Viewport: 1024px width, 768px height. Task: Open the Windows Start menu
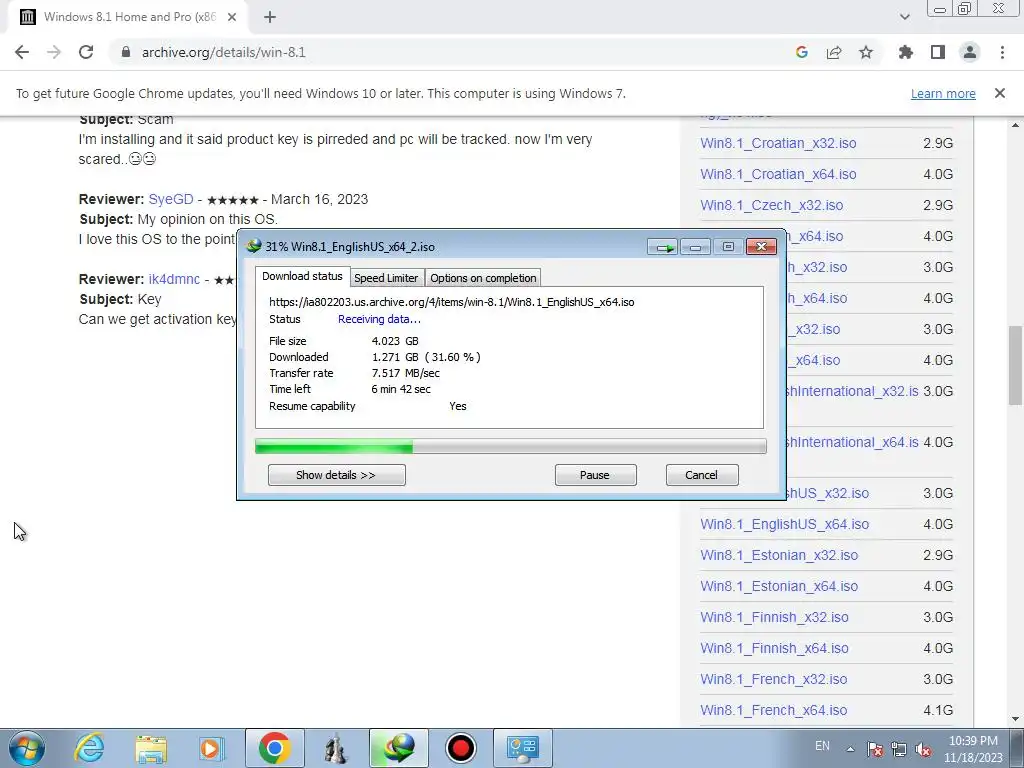pos(27,748)
